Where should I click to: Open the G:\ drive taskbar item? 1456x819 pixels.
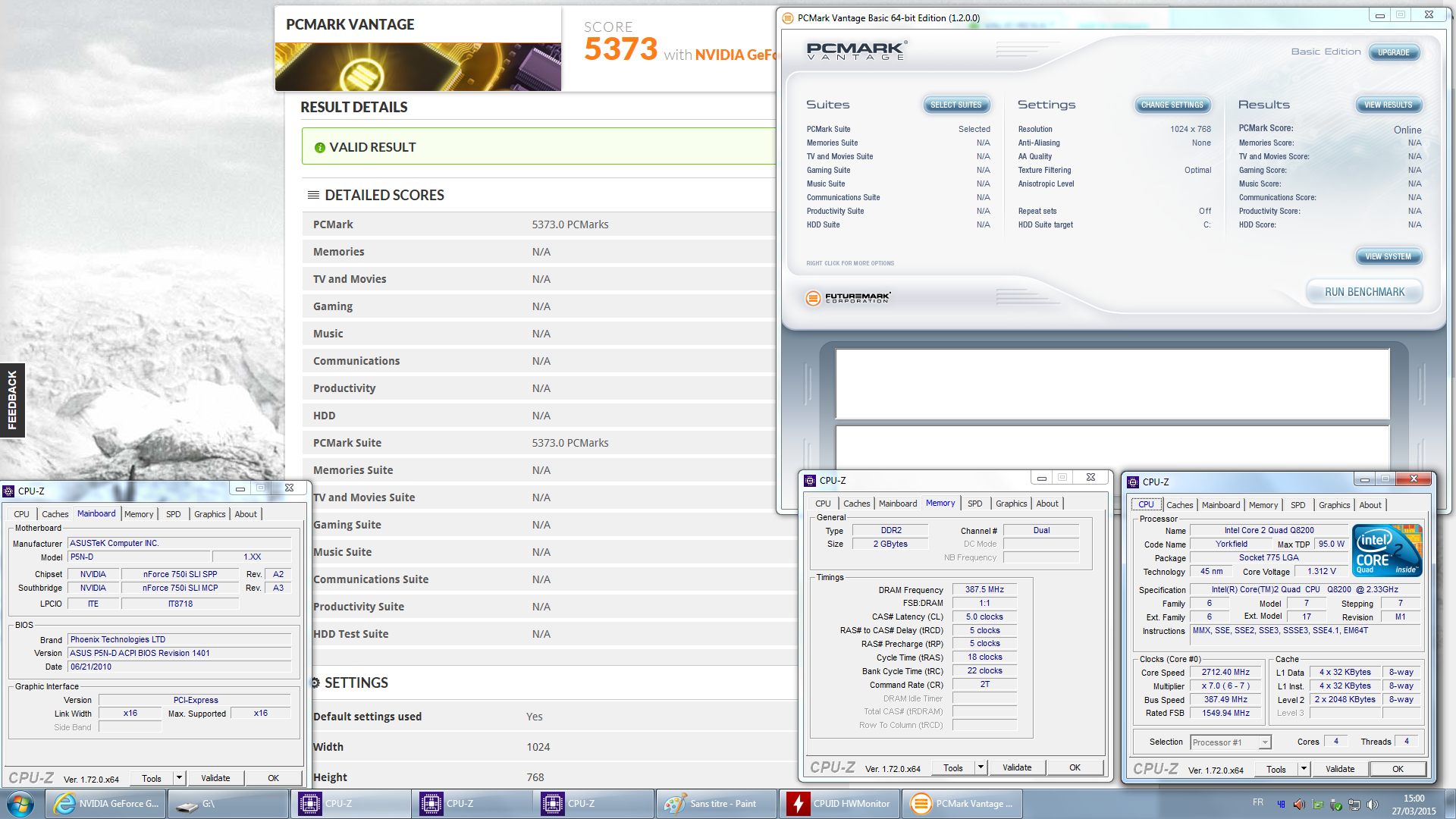click(227, 804)
